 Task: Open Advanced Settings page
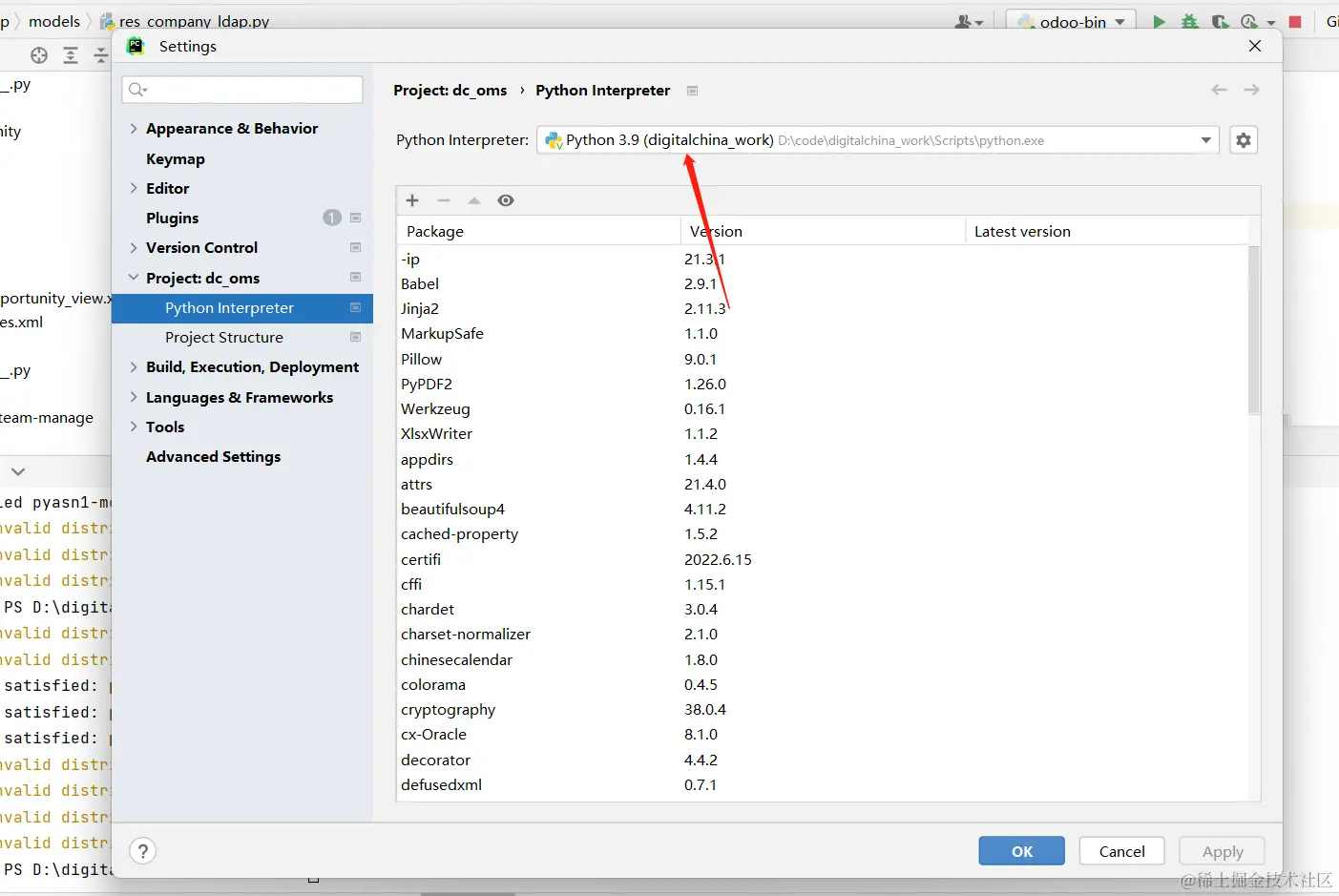tap(214, 456)
